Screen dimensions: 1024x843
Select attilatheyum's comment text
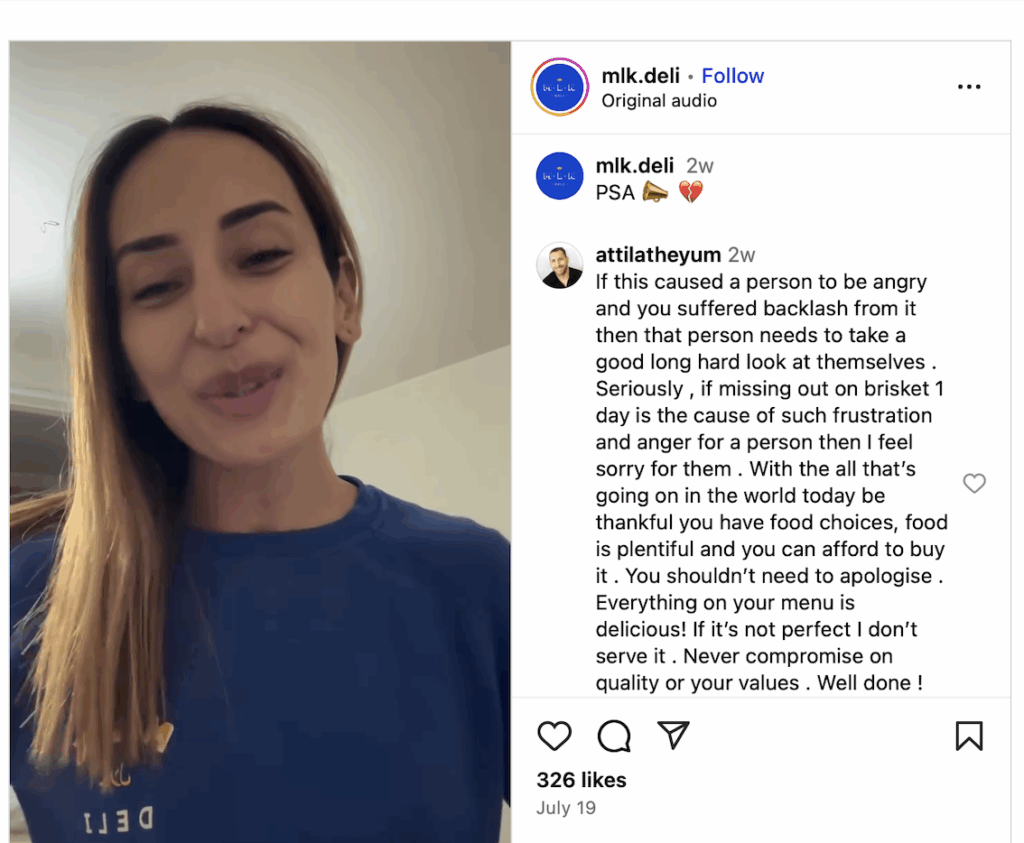click(771, 483)
